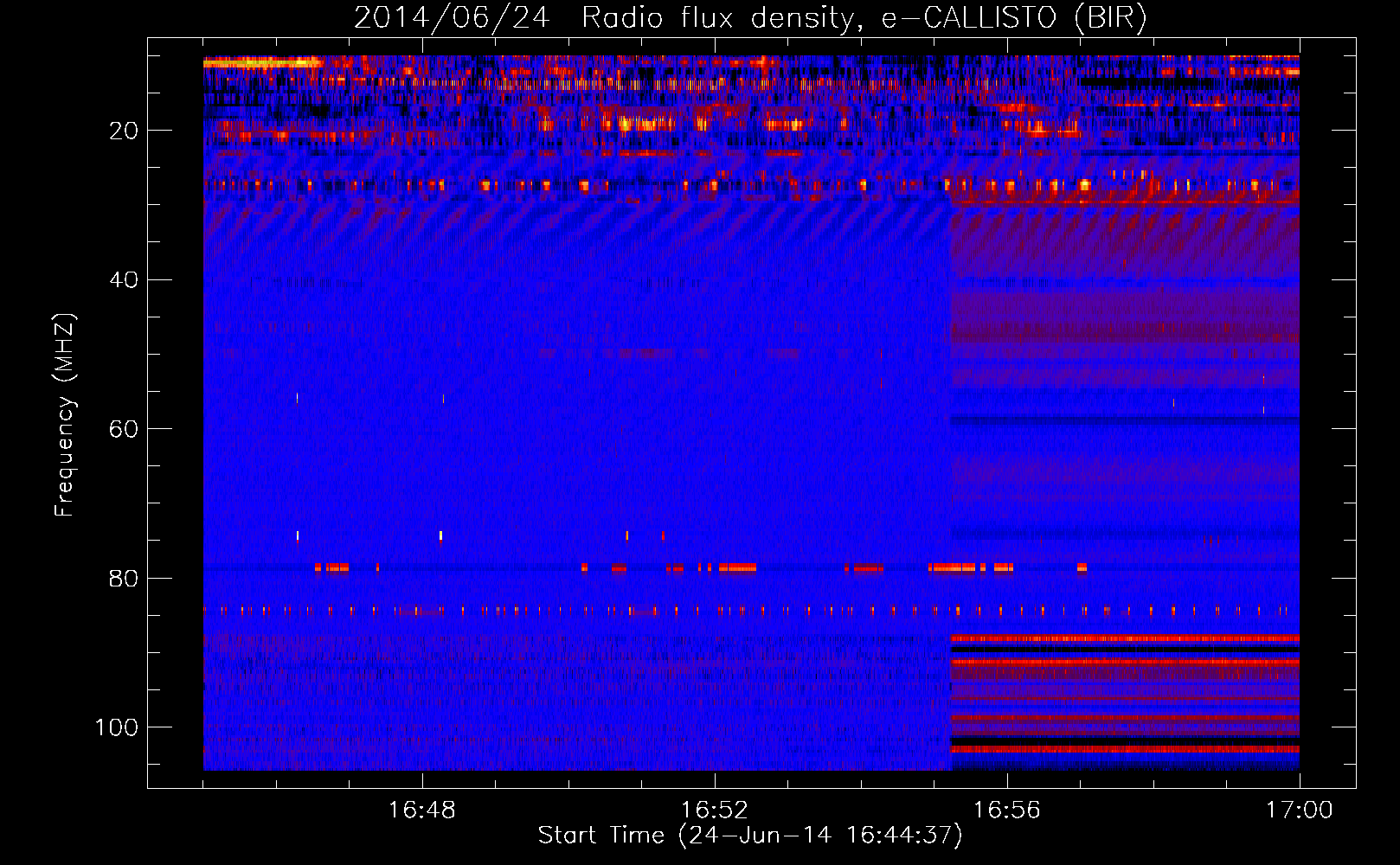1400x865 pixels.
Task: Click the 80 MHz frequency tick label
Action: coord(125,578)
